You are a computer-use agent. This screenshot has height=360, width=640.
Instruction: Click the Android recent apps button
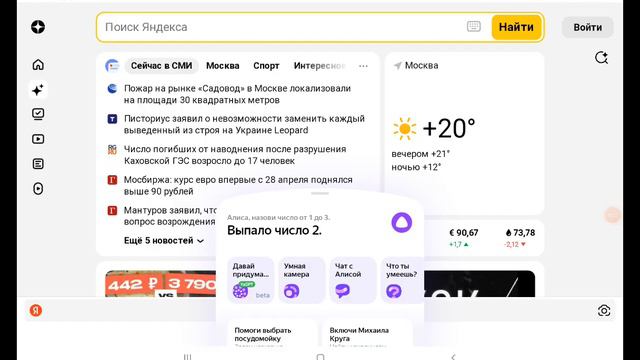187,357
